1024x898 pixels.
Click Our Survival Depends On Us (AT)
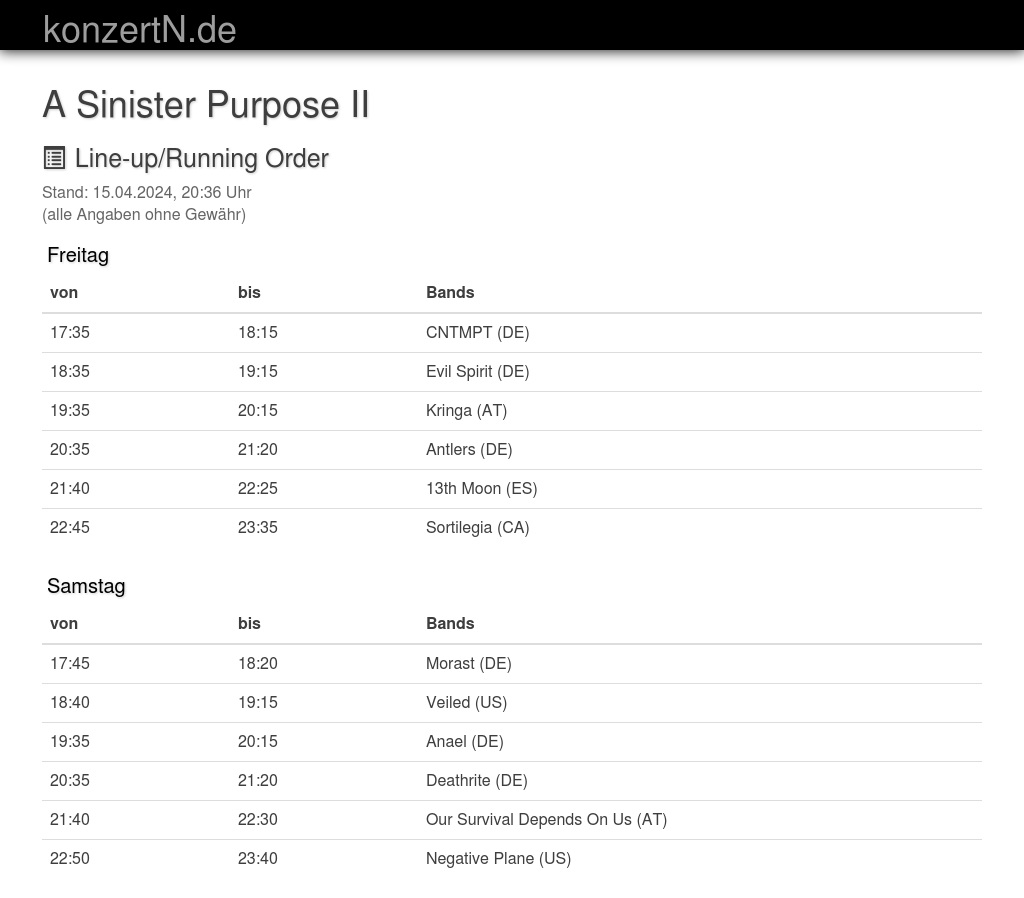[x=546, y=819]
